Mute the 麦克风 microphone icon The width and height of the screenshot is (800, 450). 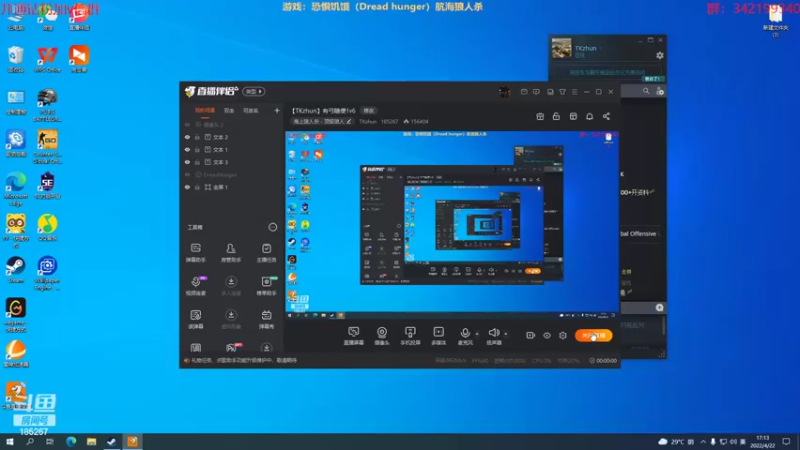click(465, 333)
